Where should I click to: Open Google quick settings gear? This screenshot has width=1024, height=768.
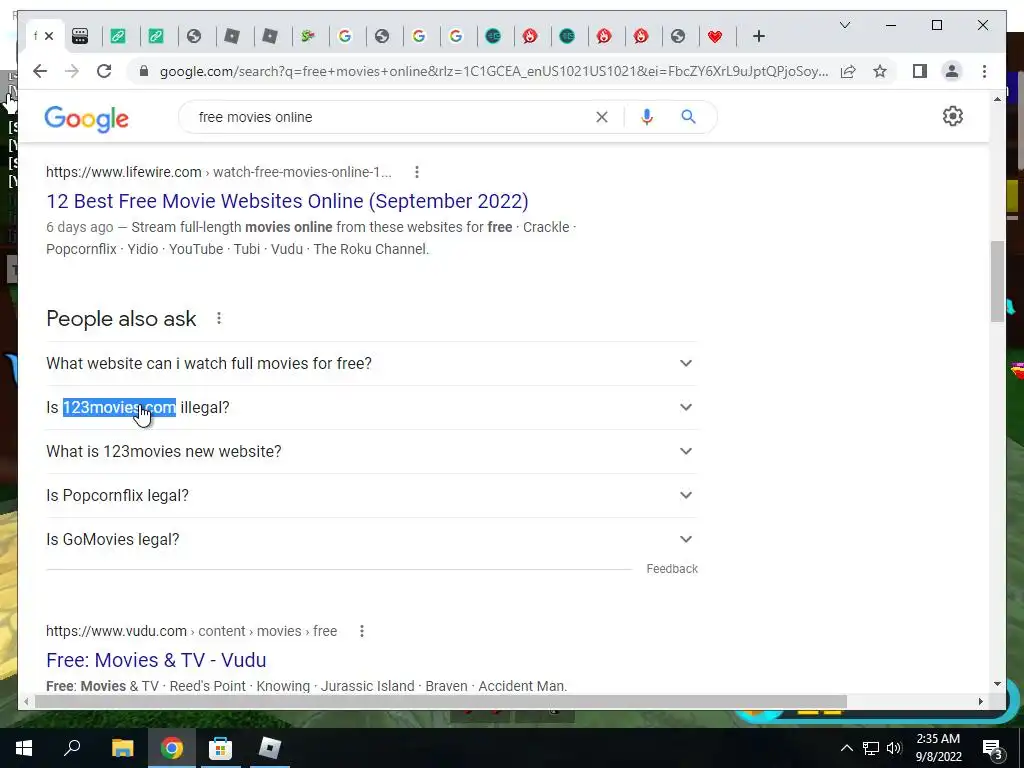pyautogui.click(x=952, y=116)
